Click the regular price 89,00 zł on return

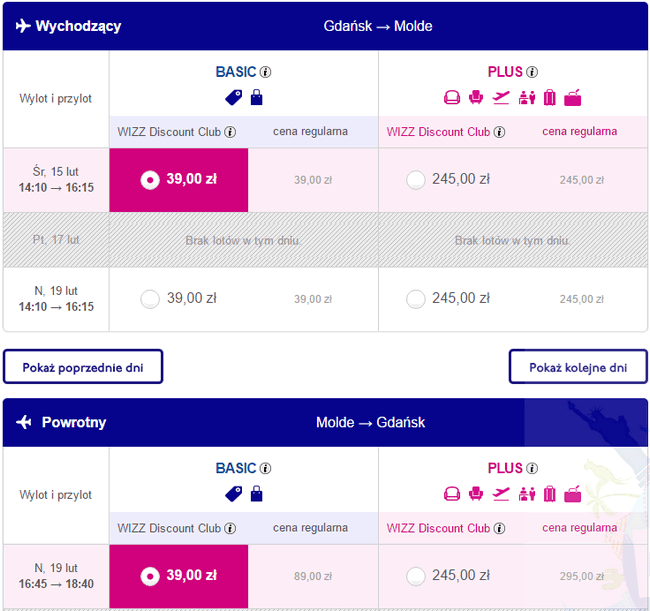tap(313, 577)
